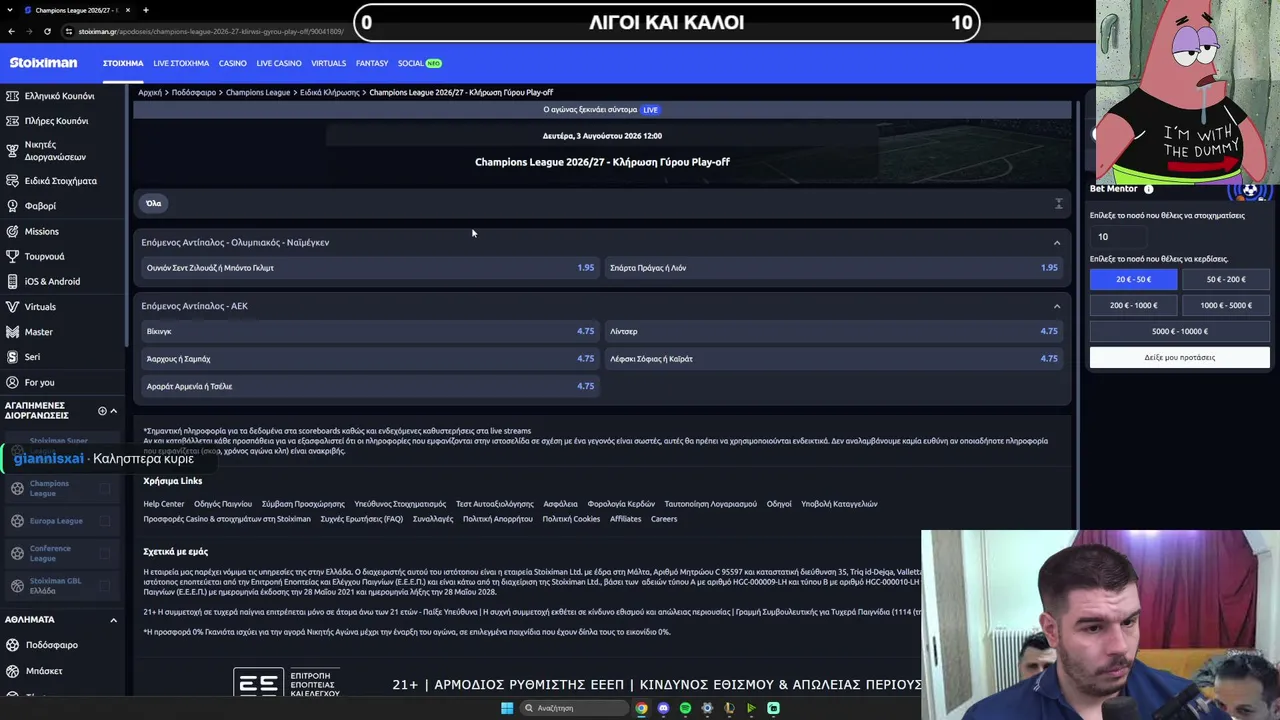Click Δείξε μου προτάσεις button
Image resolution: width=1280 pixels, height=720 pixels.
(x=1180, y=357)
